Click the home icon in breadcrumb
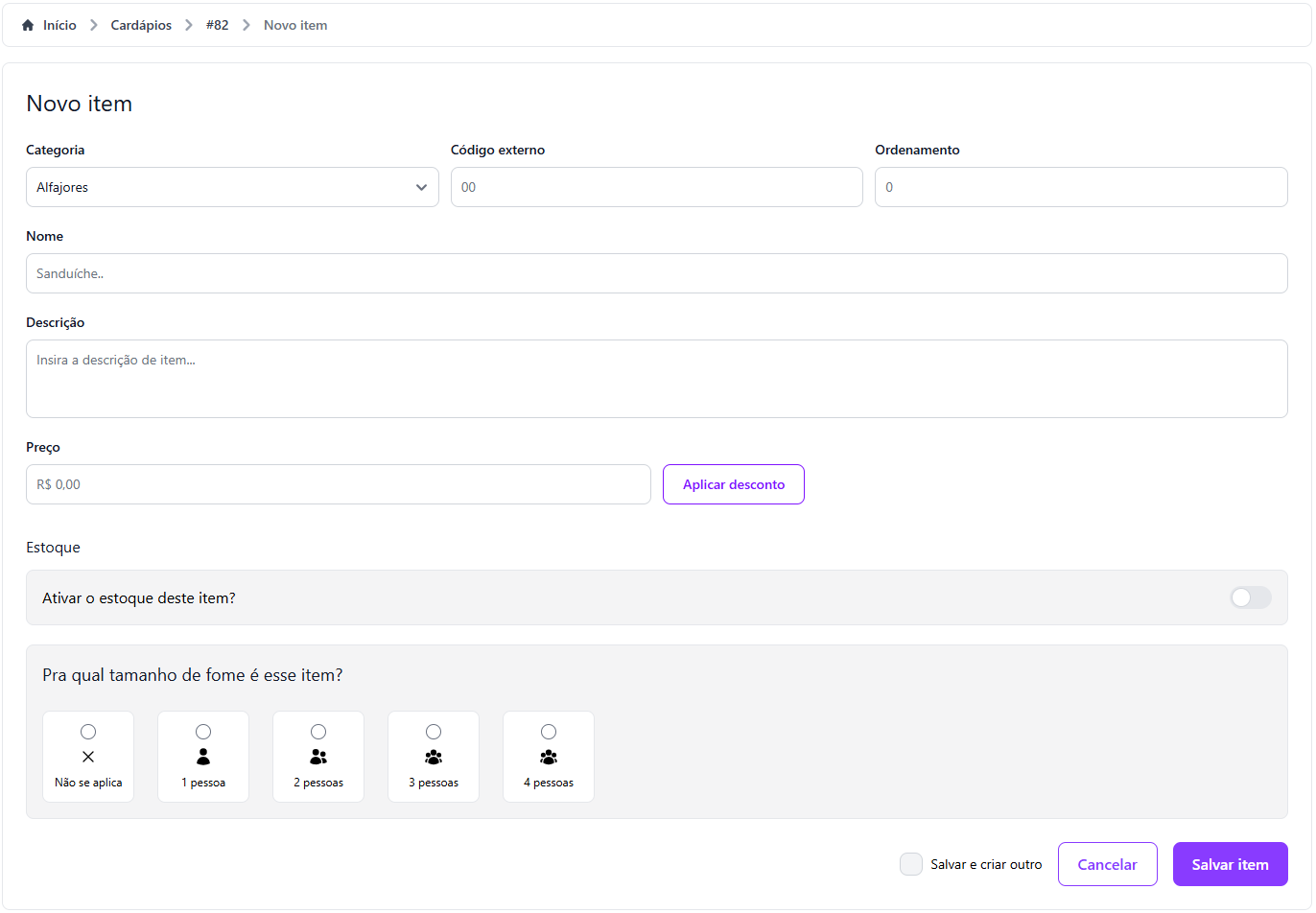Viewport: 1316px width, 913px height. tap(28, 25)
